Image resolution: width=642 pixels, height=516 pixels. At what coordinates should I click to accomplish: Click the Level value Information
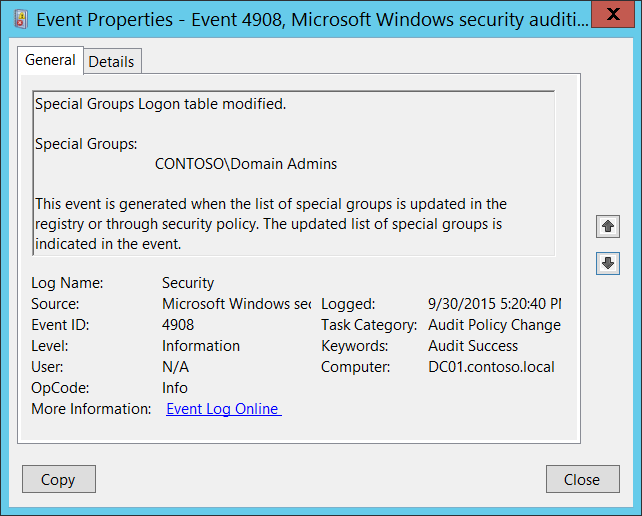pos(201,346)
